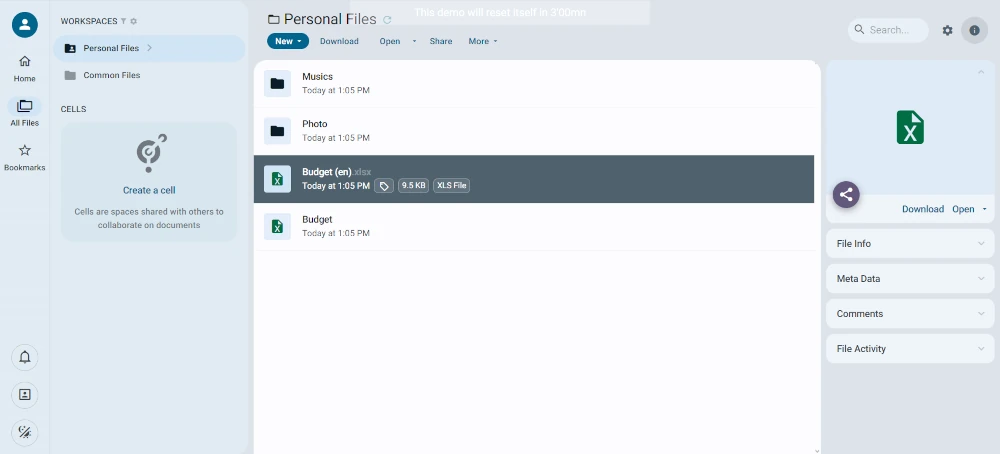Expand the File Activity section
The height and width of the screenshot is (454, 1000).
909,349
